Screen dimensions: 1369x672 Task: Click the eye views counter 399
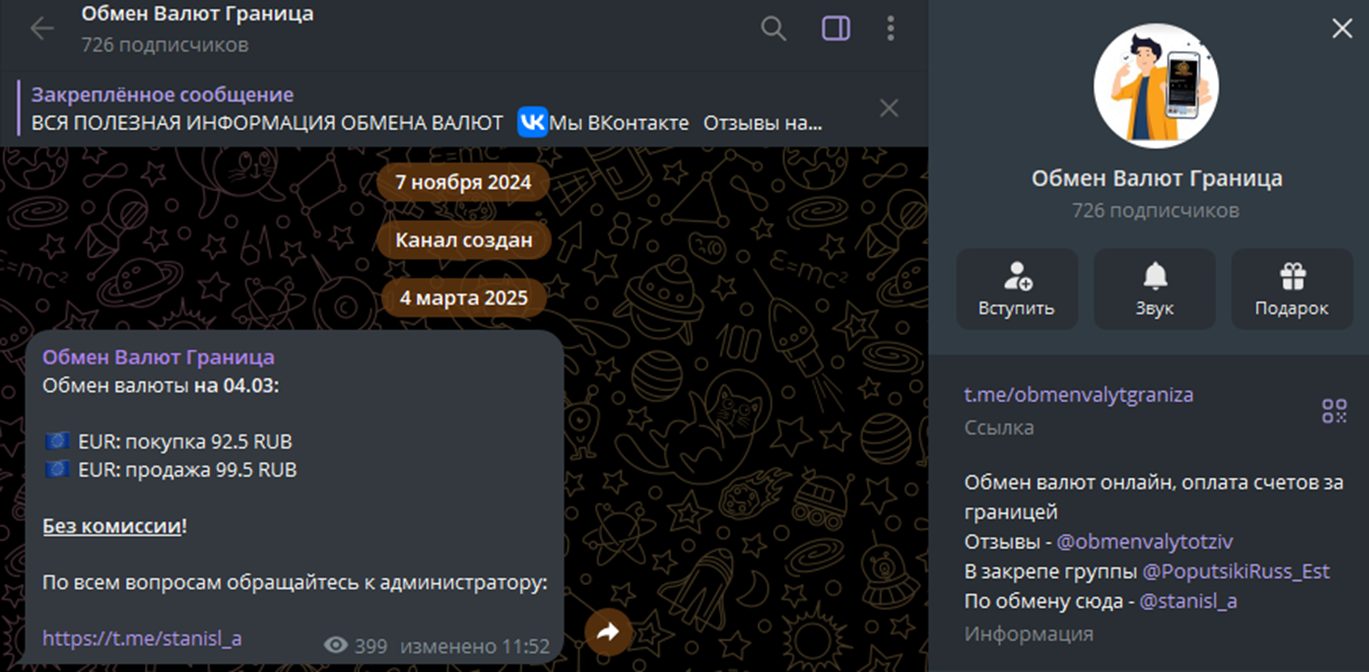tap(356, 646)
